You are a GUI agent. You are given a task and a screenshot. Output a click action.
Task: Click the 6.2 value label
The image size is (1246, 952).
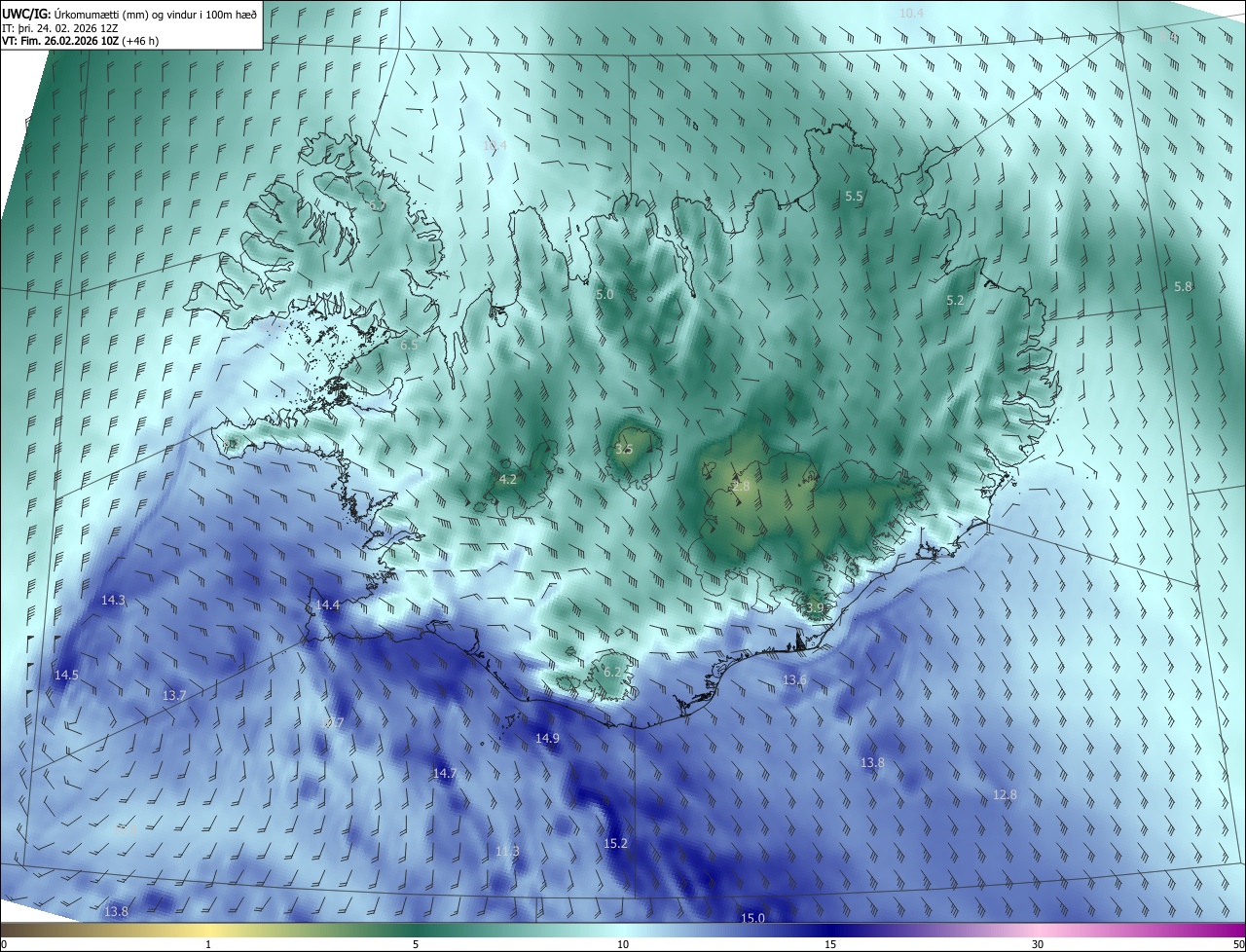tap(612, 672)
